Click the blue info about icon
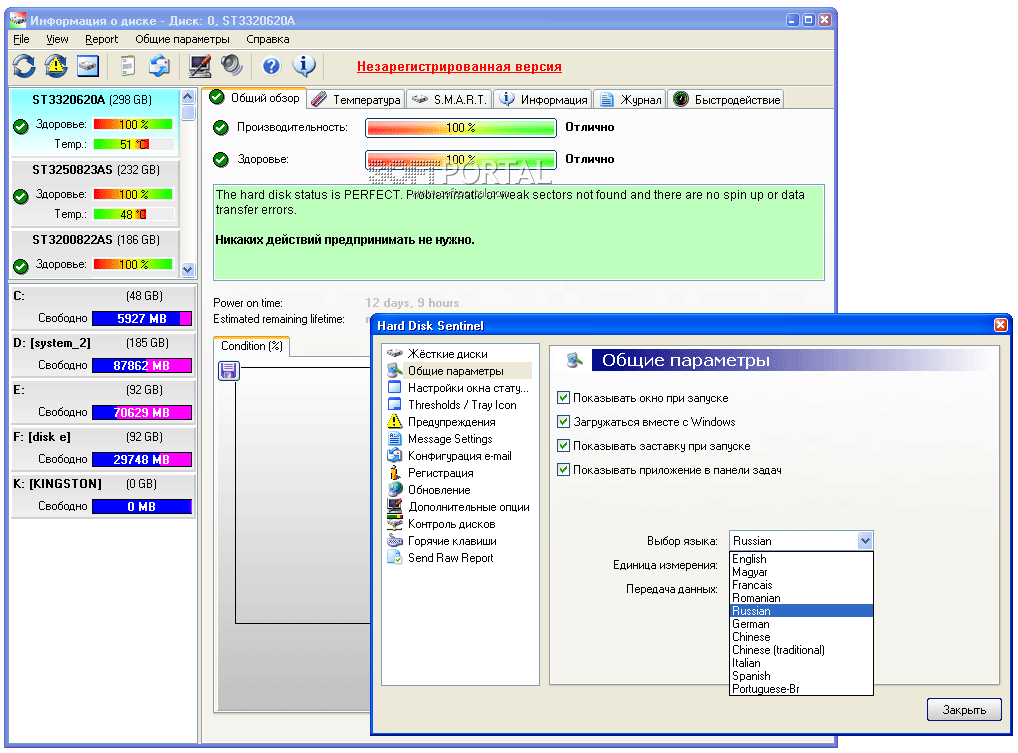The image size is (1018, 753). point(304,66)
